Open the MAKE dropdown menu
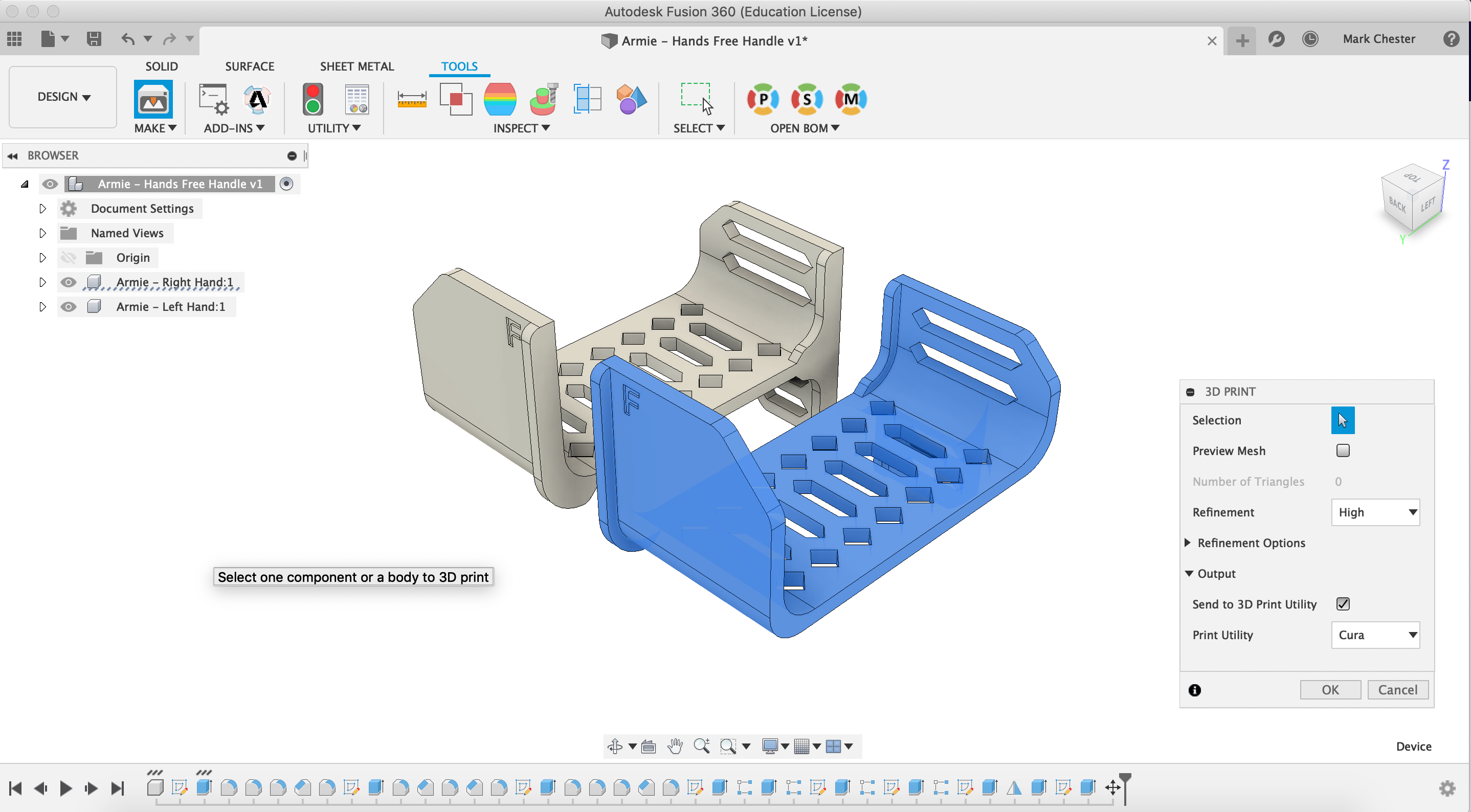 pyautogui.click(x=155, y=128)
